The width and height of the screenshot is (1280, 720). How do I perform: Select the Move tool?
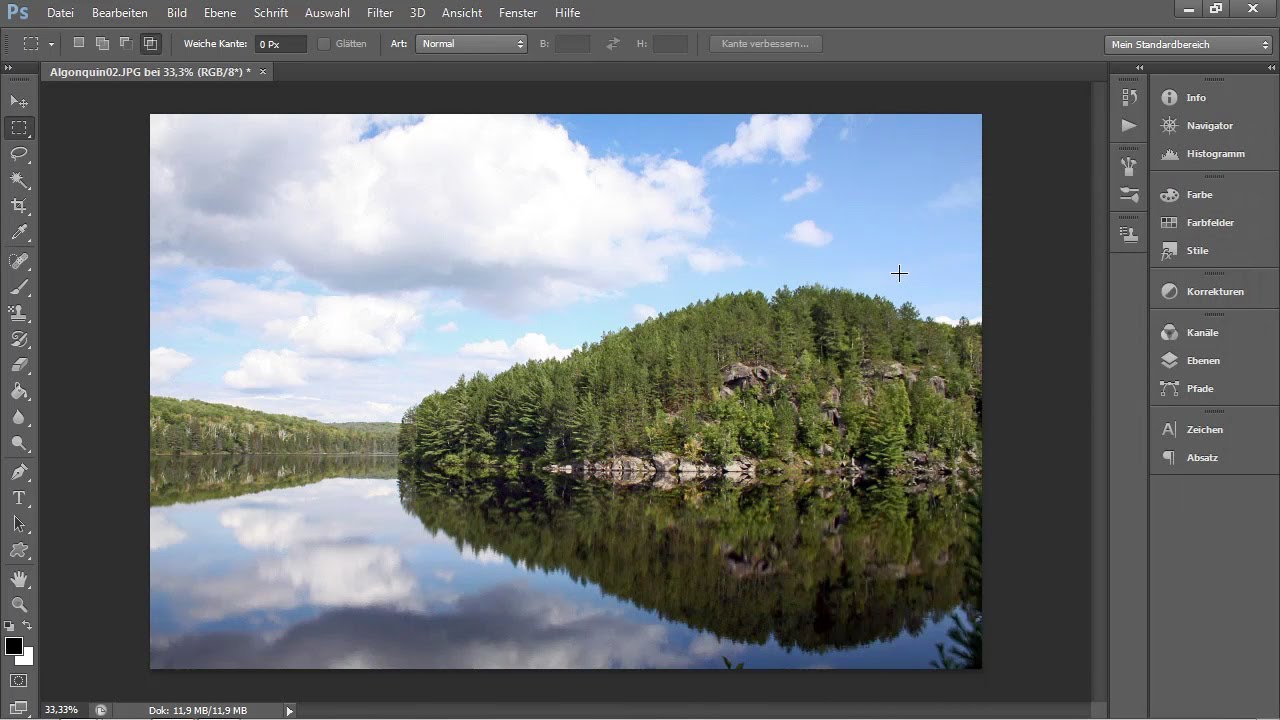click(x=19, y=102)
